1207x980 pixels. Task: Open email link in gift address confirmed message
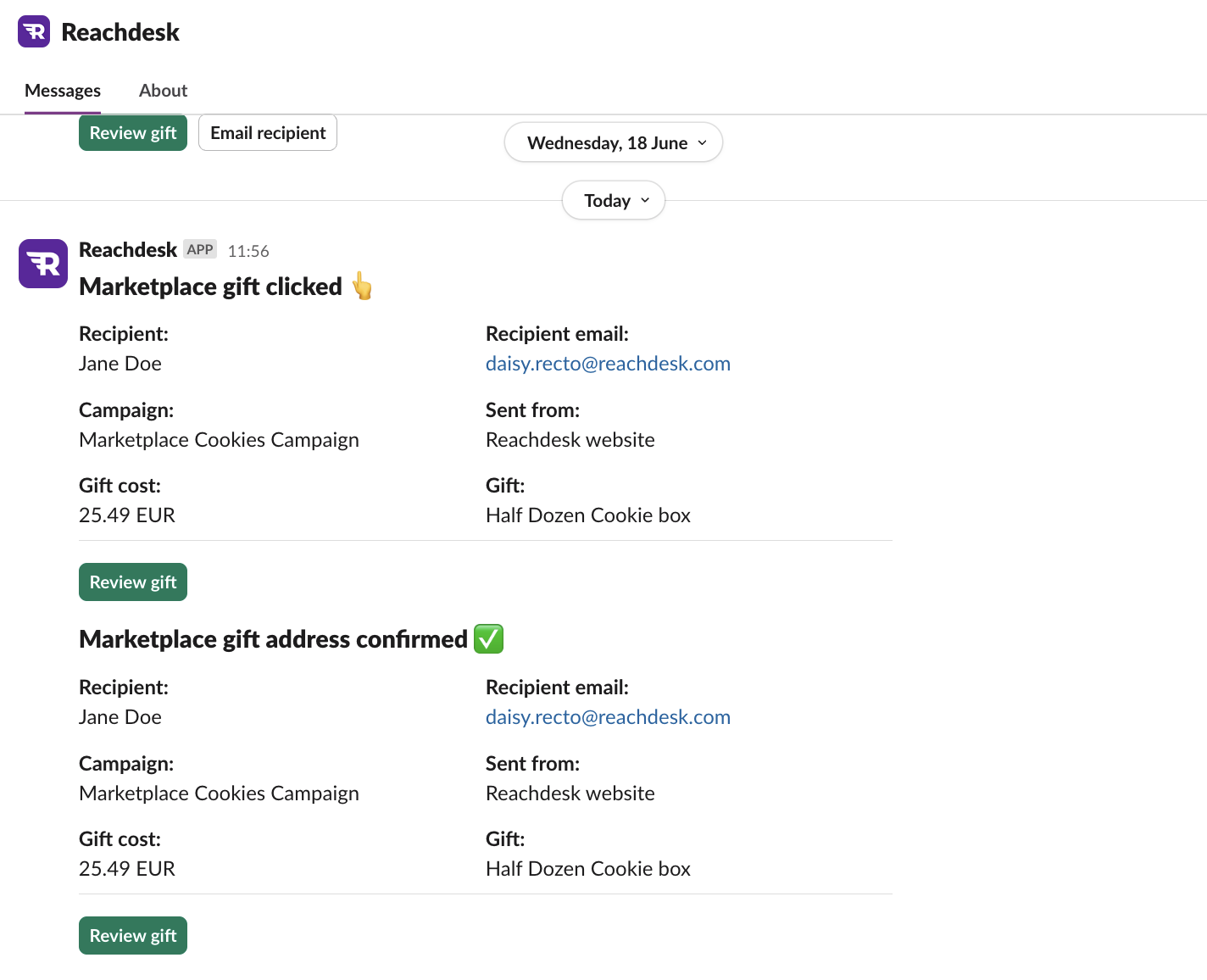coord(608,717)
